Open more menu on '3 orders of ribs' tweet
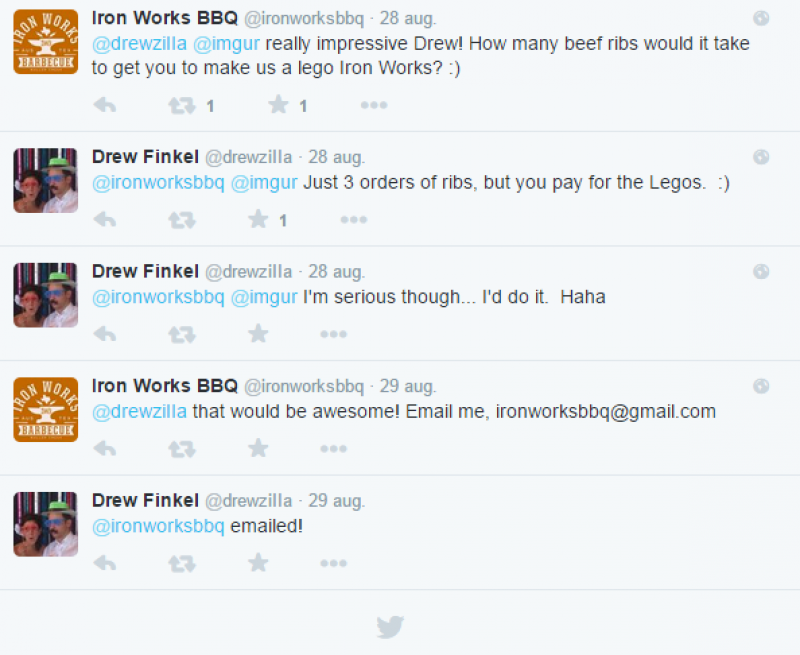 [x=354, y=220]
